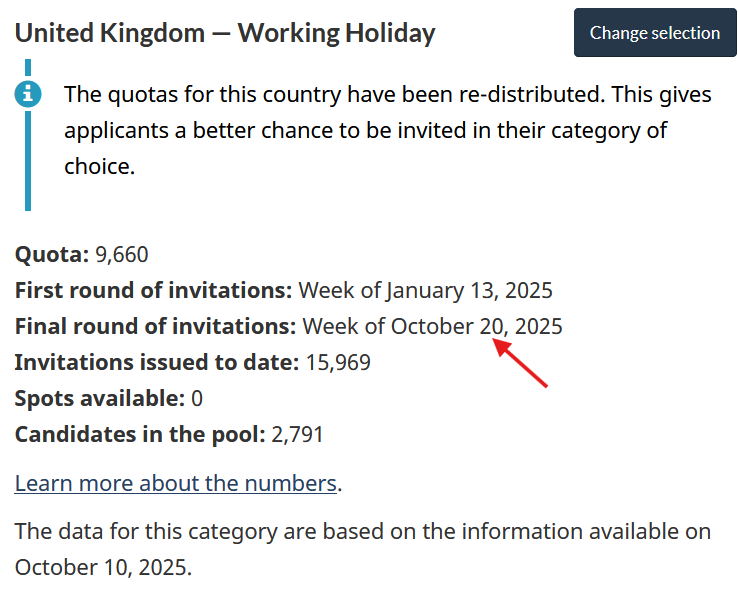The height and width of the screenshot is (591, 738).
Task: Click the Invitations issued to date label
Action: (156, 363)
